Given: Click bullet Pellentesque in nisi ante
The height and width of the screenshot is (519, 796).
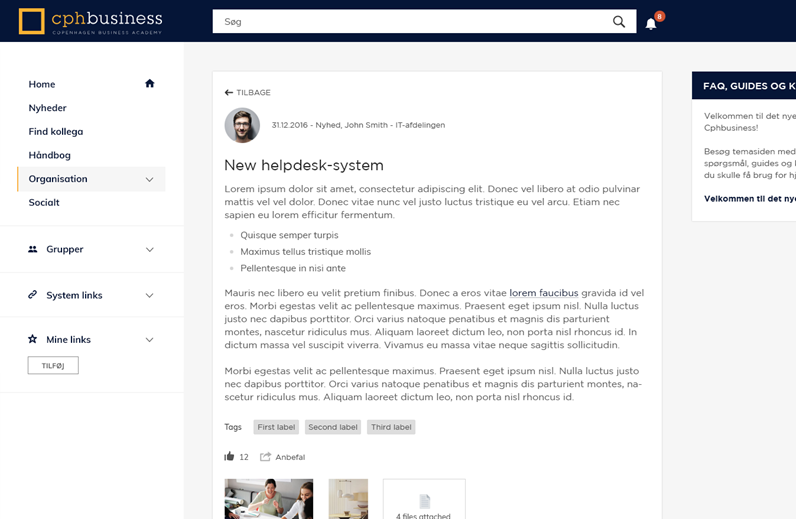Looking at the screenshot, I should (292, 268).
